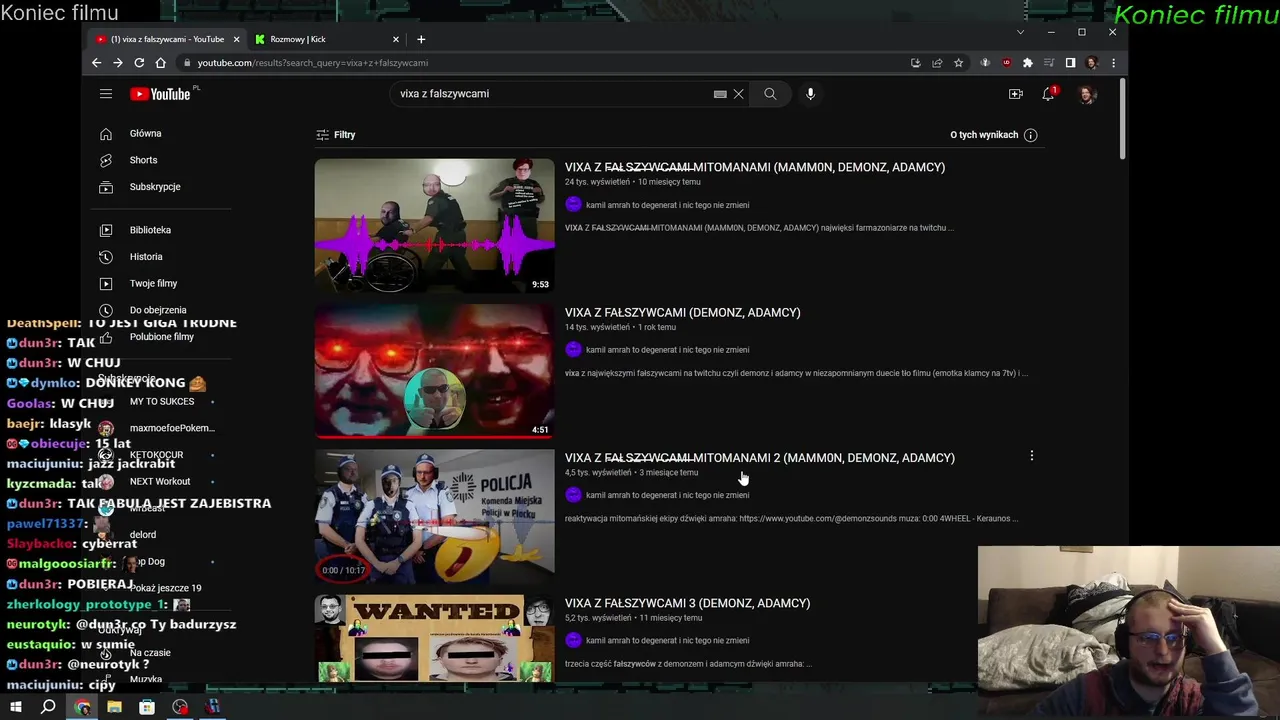
Task: Open NEXT Workout subscription channel
Action: pyautogui.click(x=160, y=481)
